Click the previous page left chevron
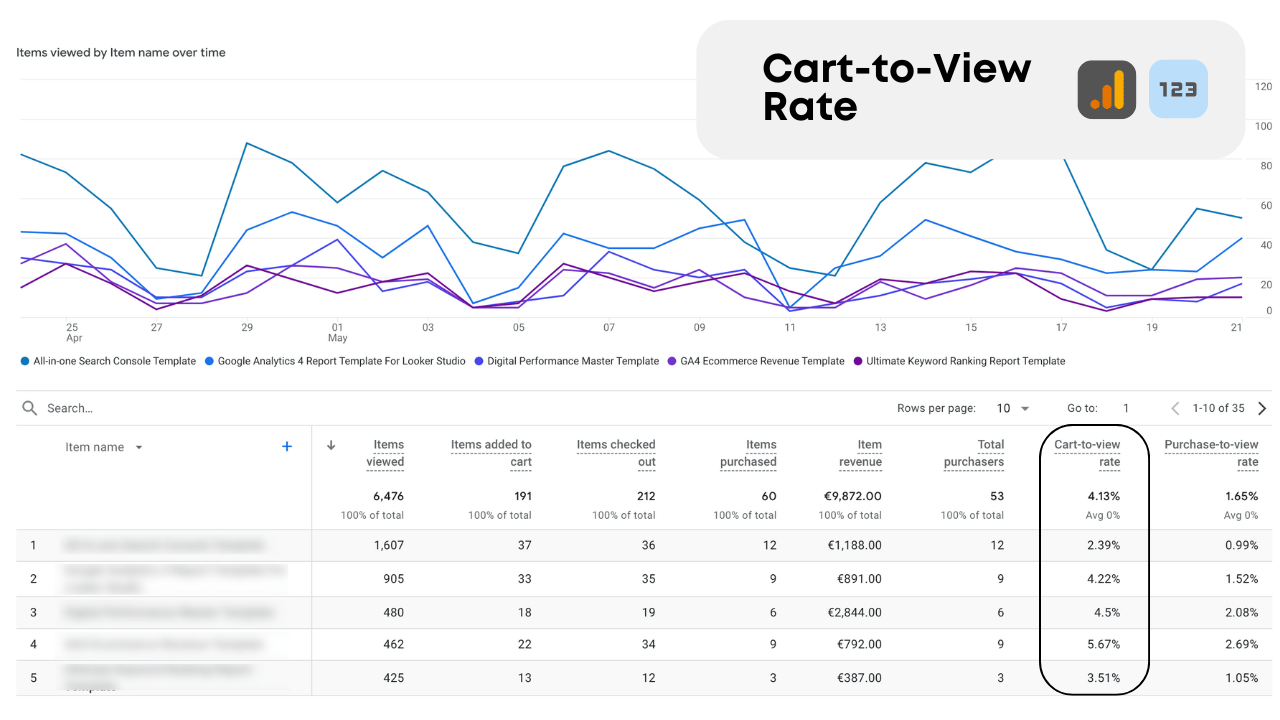This screenshot has width=1280, height=720. point(1175,408)
